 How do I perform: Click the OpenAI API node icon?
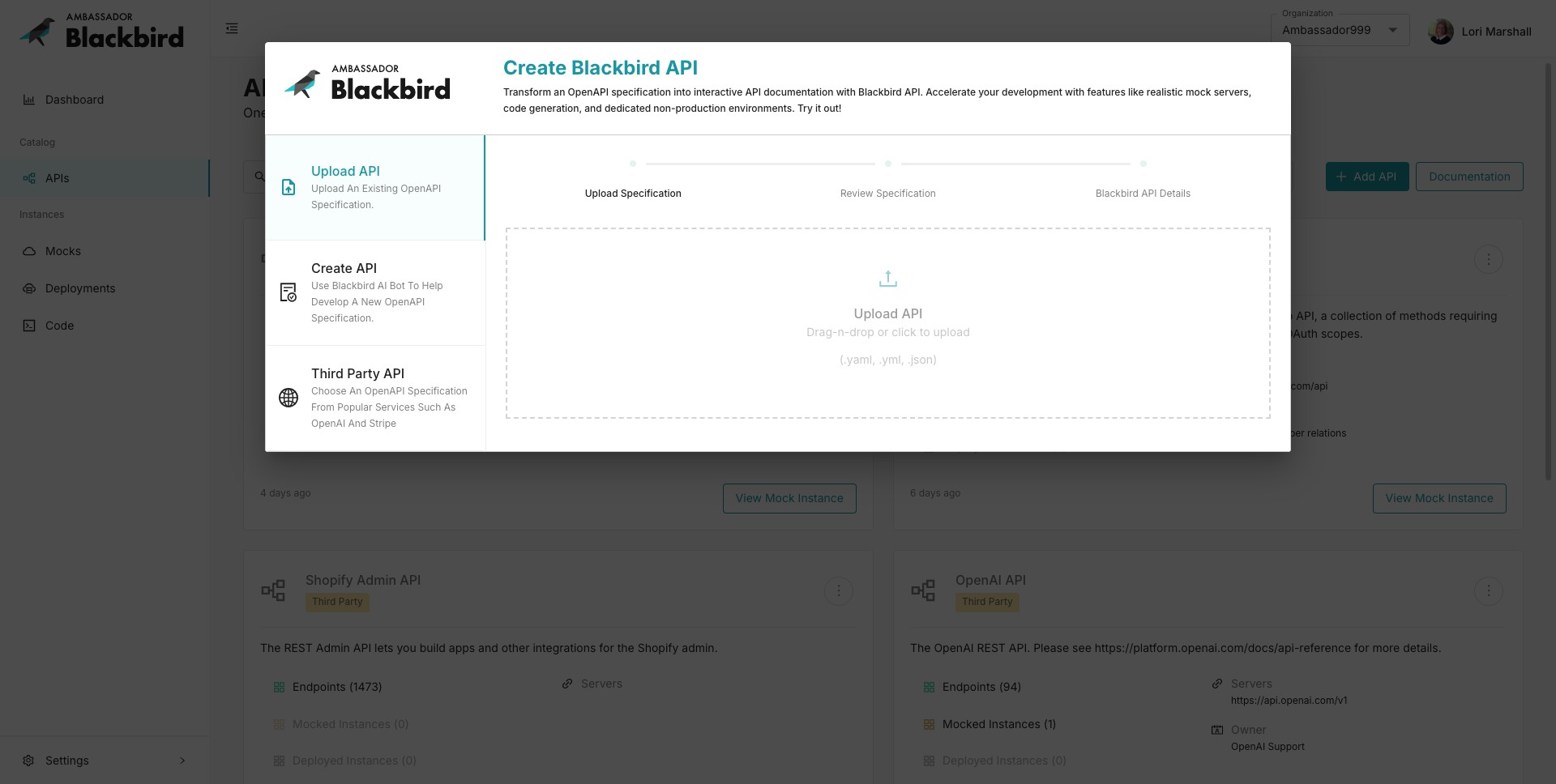923,590
